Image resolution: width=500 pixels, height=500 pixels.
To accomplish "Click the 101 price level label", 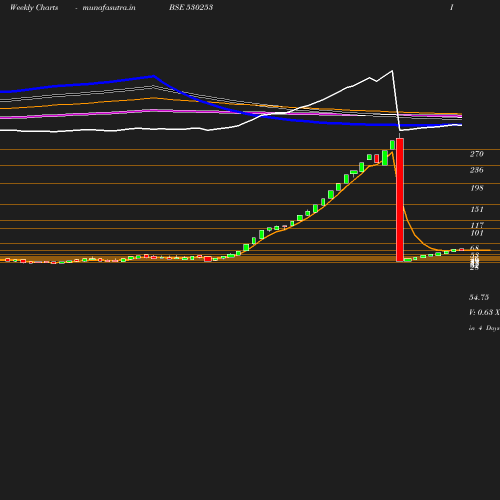I will coord(477,233).
